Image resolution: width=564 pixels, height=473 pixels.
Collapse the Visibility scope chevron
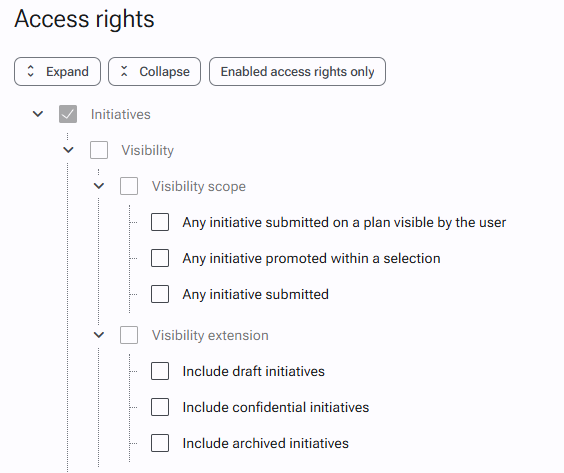99,186
